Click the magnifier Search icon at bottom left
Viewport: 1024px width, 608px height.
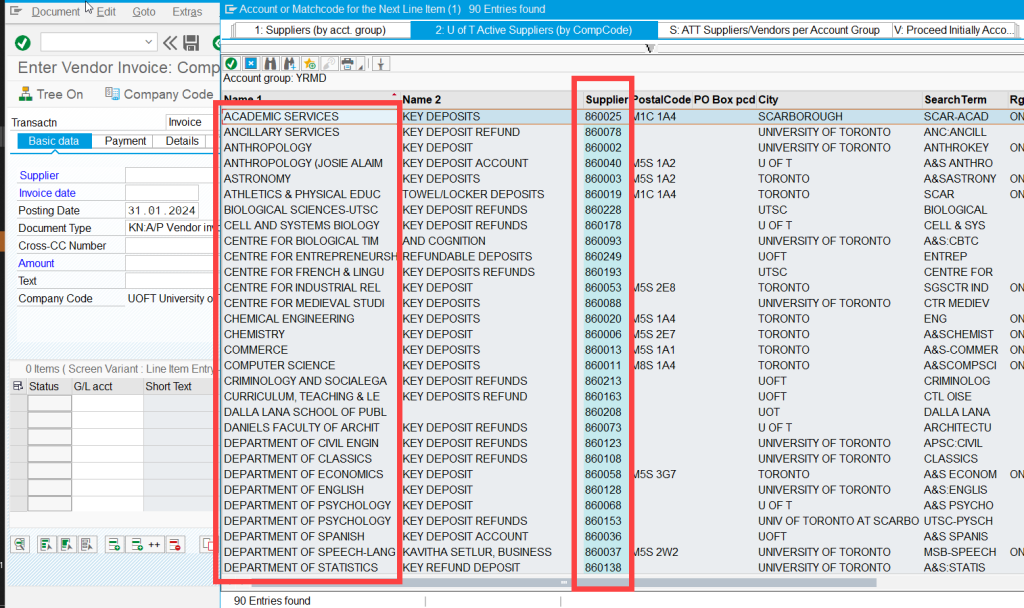point(20,545)
